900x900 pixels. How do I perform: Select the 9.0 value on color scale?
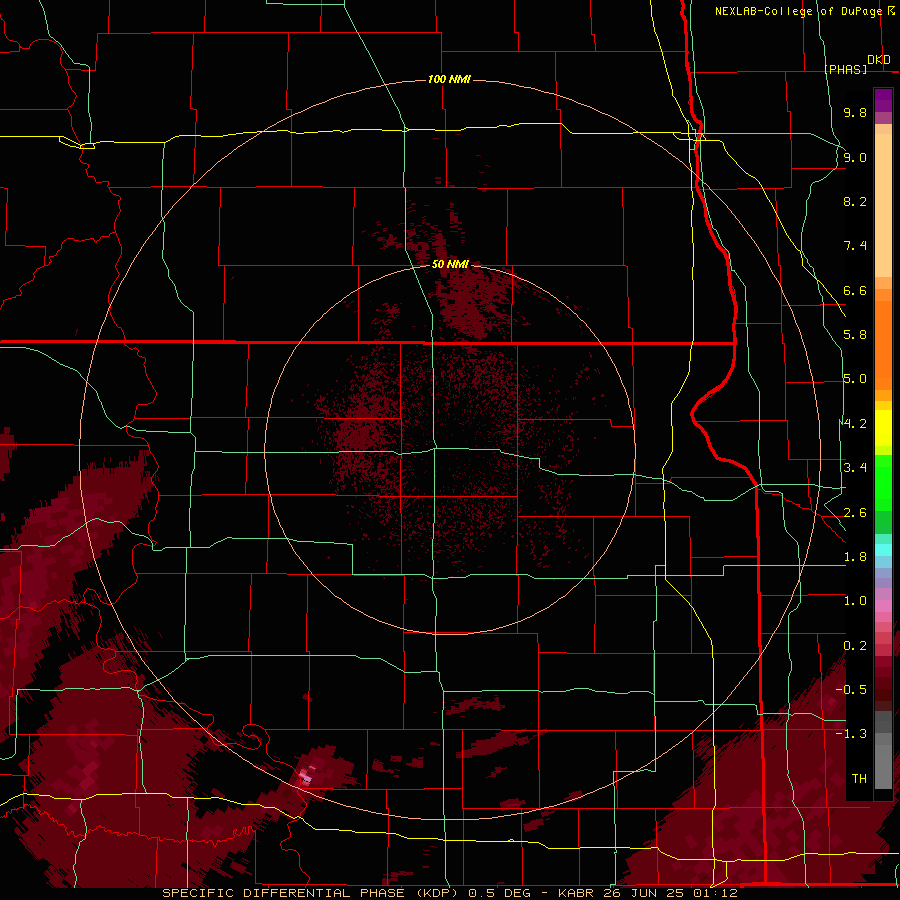(855, 157)
